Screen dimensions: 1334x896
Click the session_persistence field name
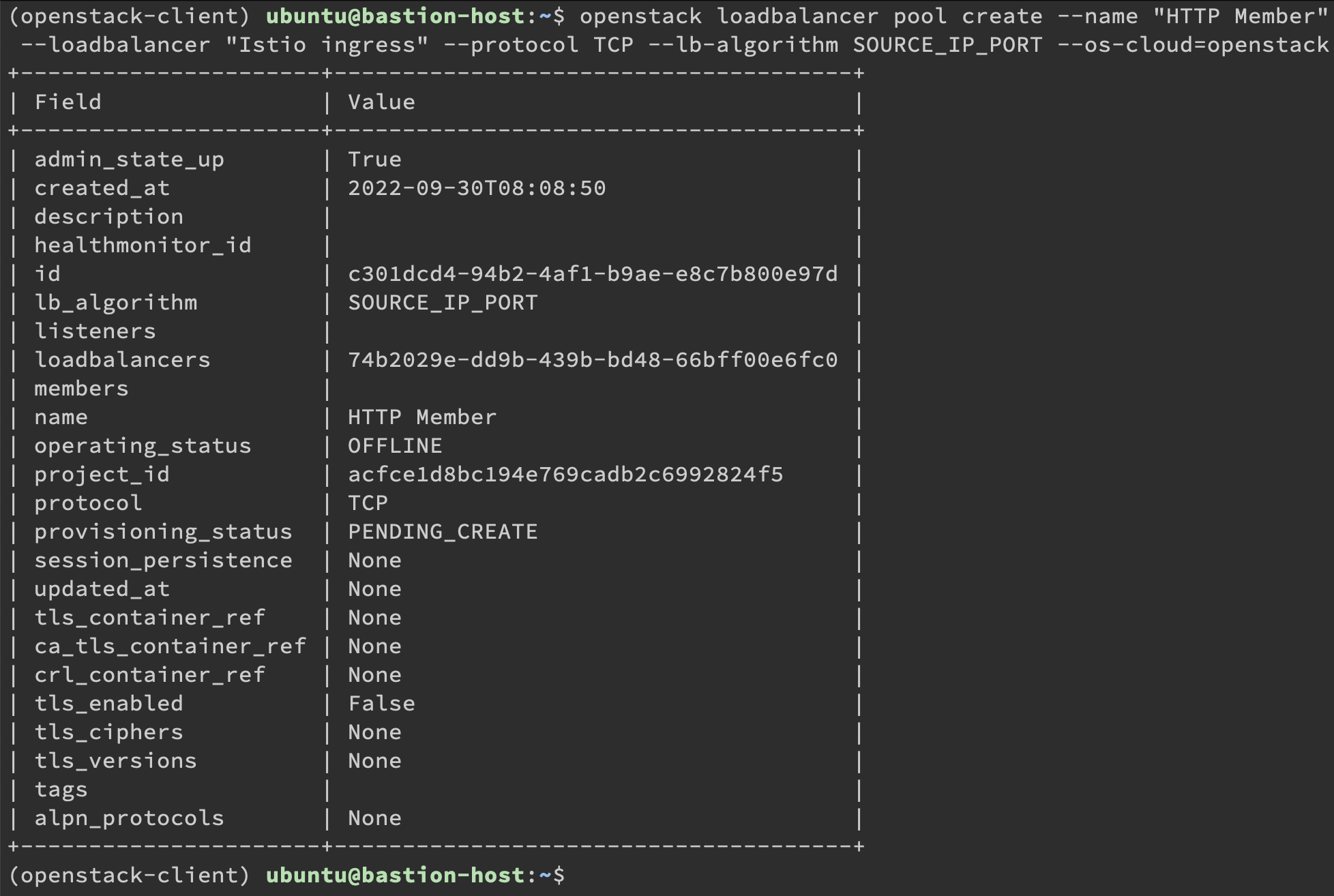[163, 561]
